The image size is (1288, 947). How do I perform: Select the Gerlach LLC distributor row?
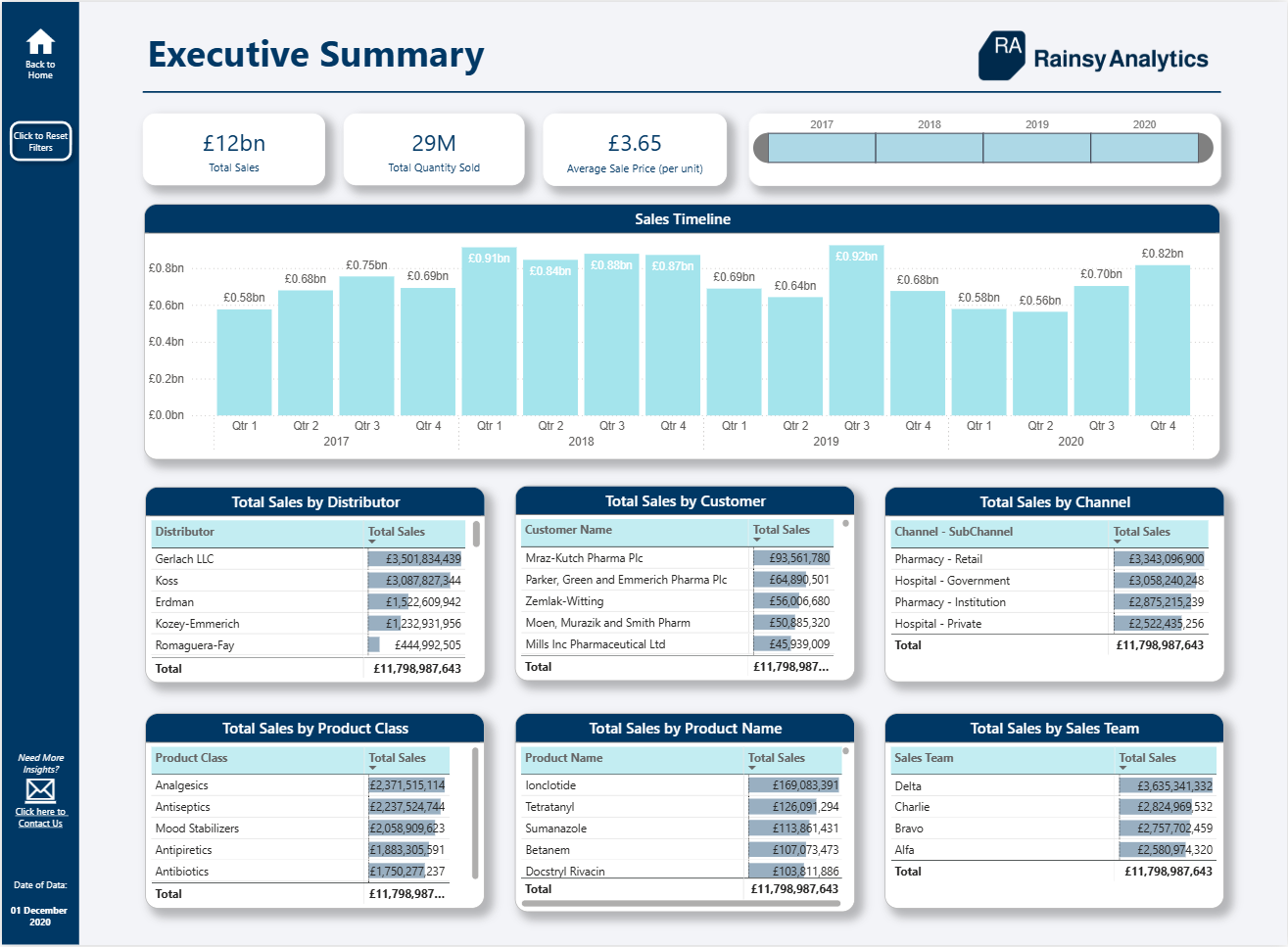pyautogui.click(x=308, y=559)
